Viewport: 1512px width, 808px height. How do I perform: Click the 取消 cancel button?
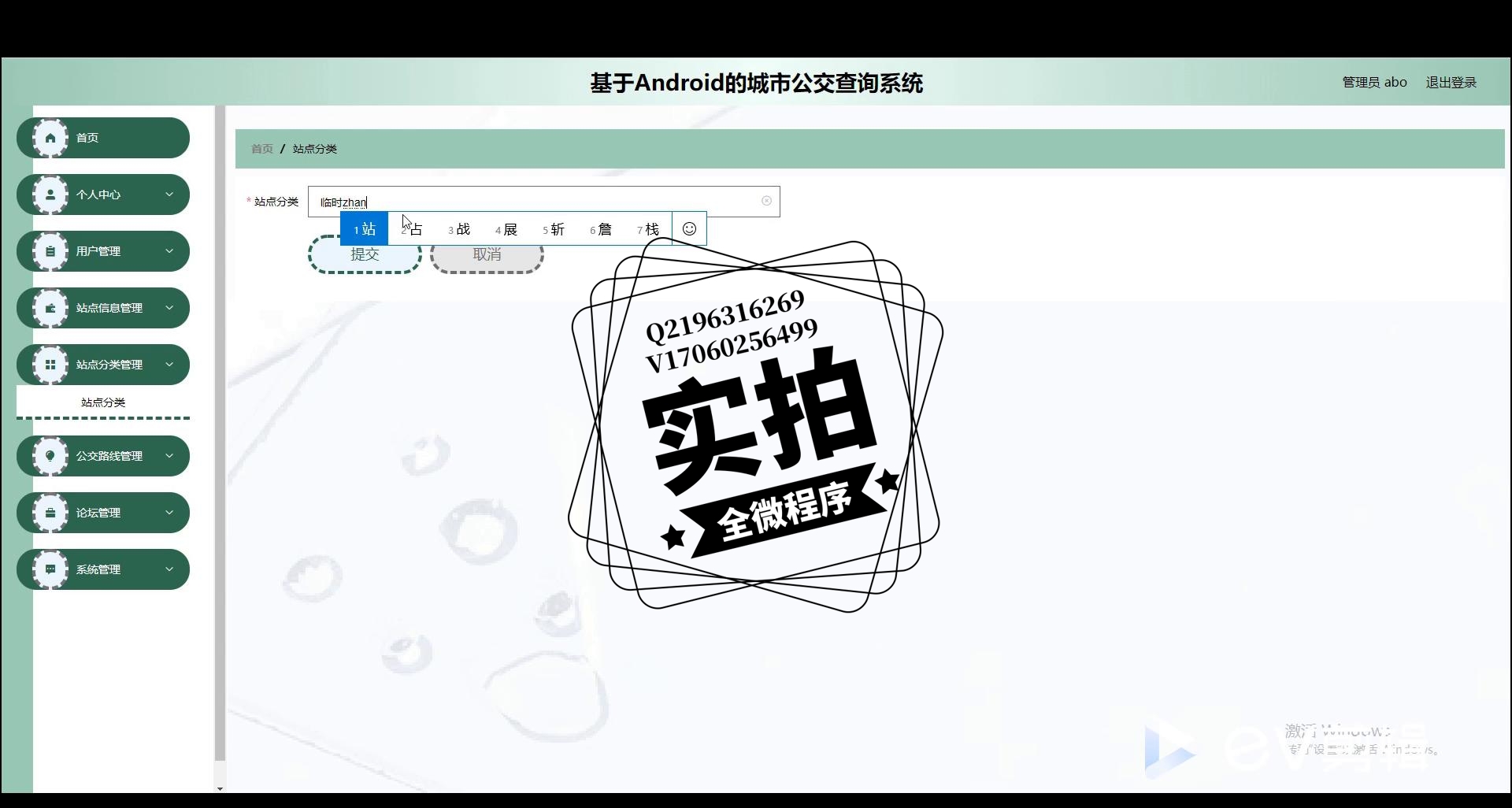487,254
